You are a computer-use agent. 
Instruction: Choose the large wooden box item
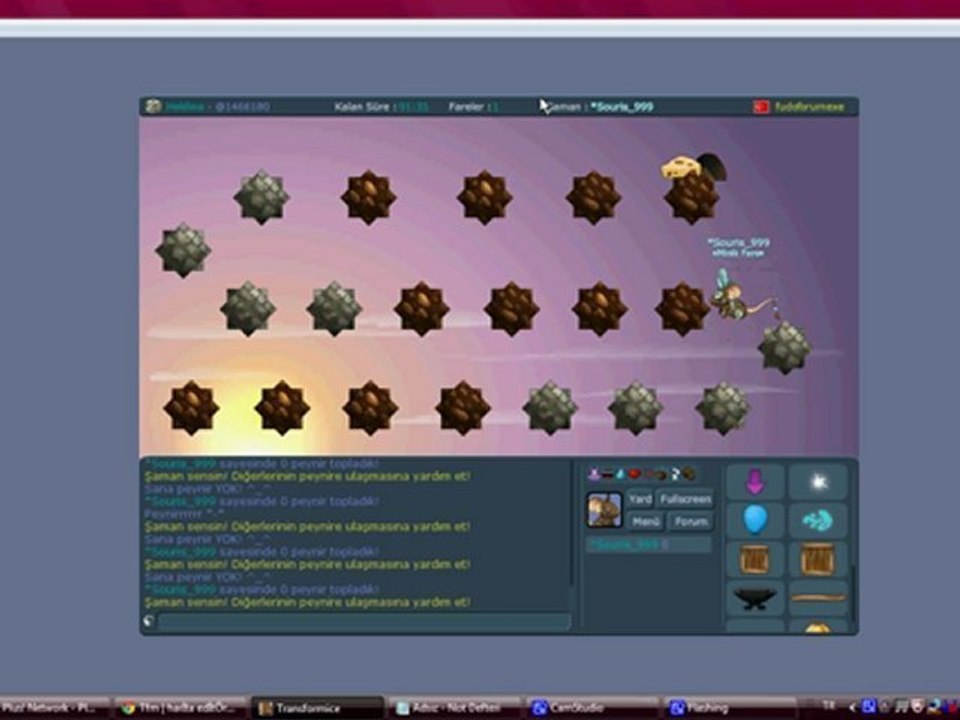(818, 559)
